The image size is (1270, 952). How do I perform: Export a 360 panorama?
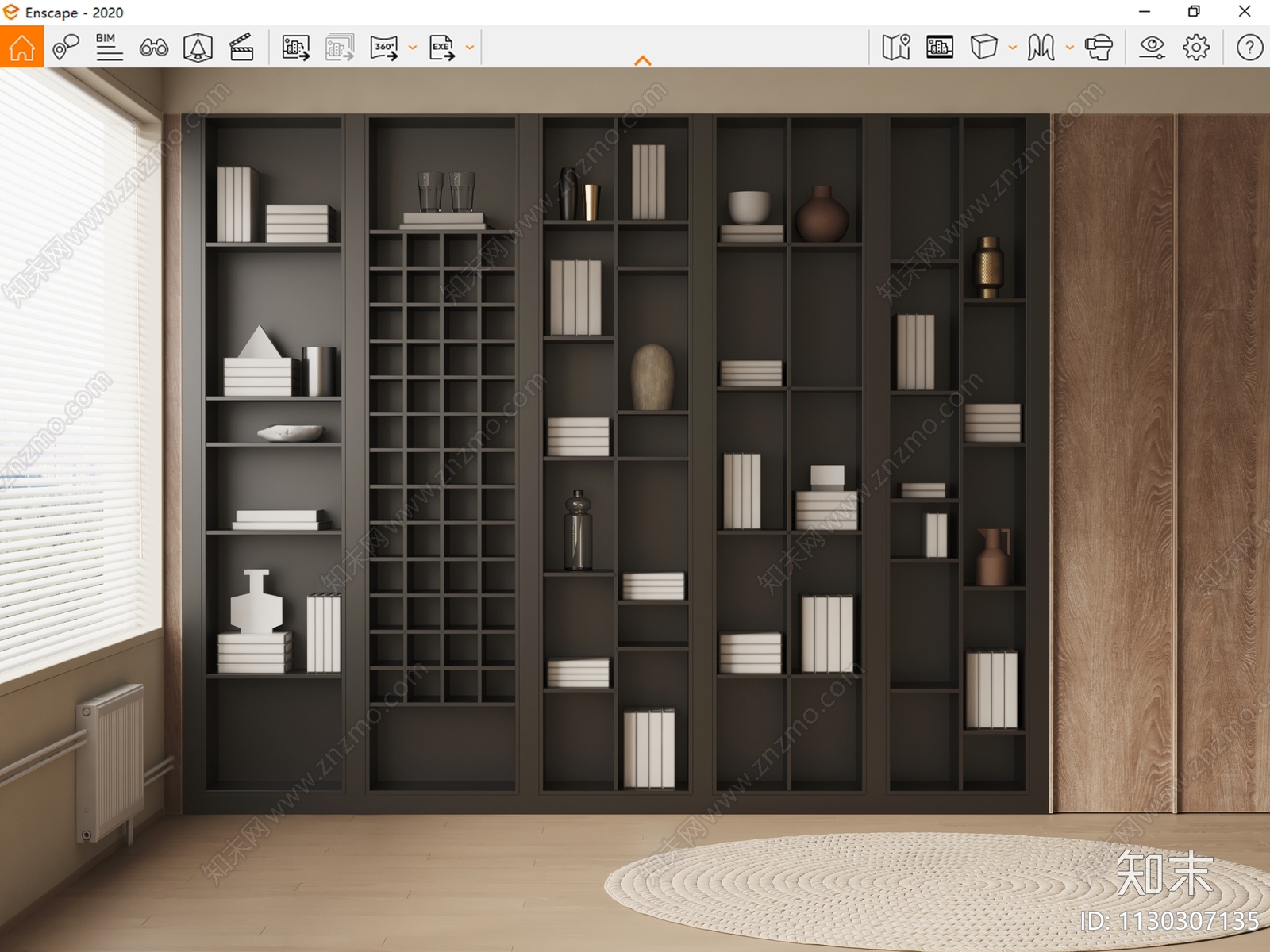pyautogui.click(x=384, y=48)
